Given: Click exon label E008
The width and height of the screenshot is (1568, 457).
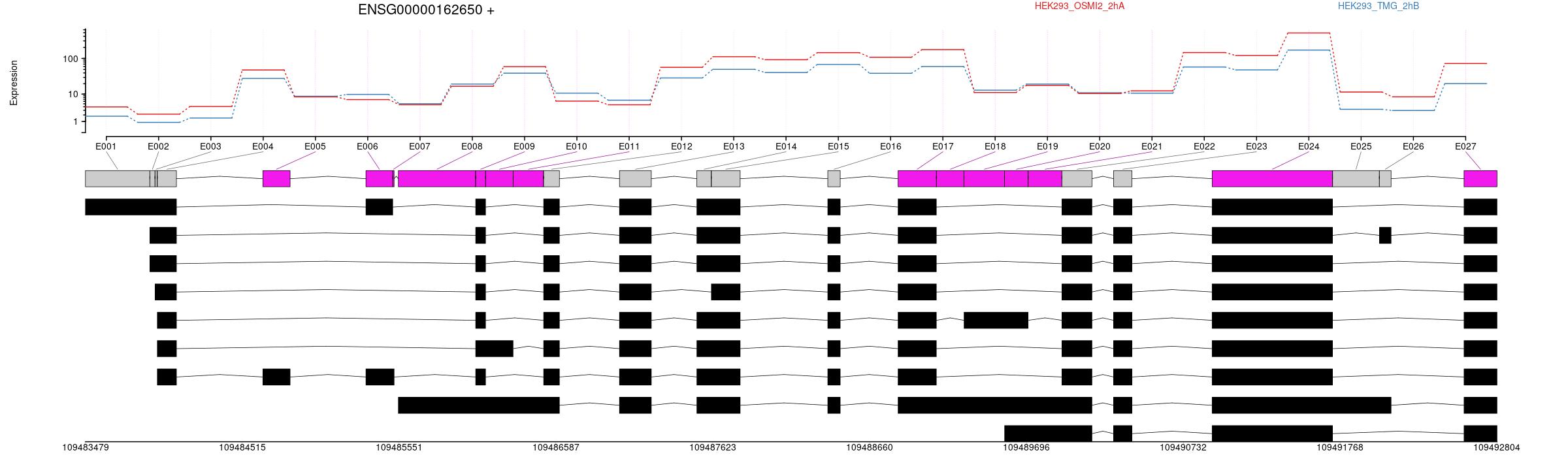Looking at the screenshot, I should (472, 146).
